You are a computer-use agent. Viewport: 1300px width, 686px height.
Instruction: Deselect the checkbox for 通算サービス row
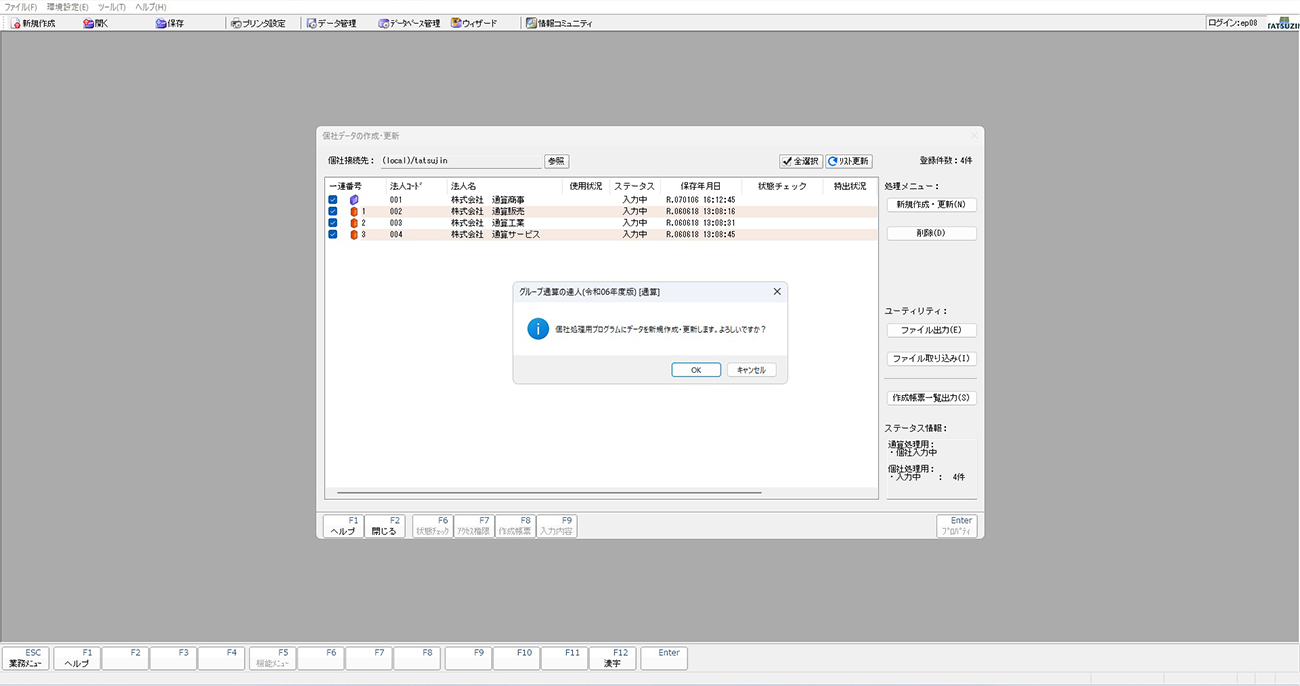[x=333, y=235]
